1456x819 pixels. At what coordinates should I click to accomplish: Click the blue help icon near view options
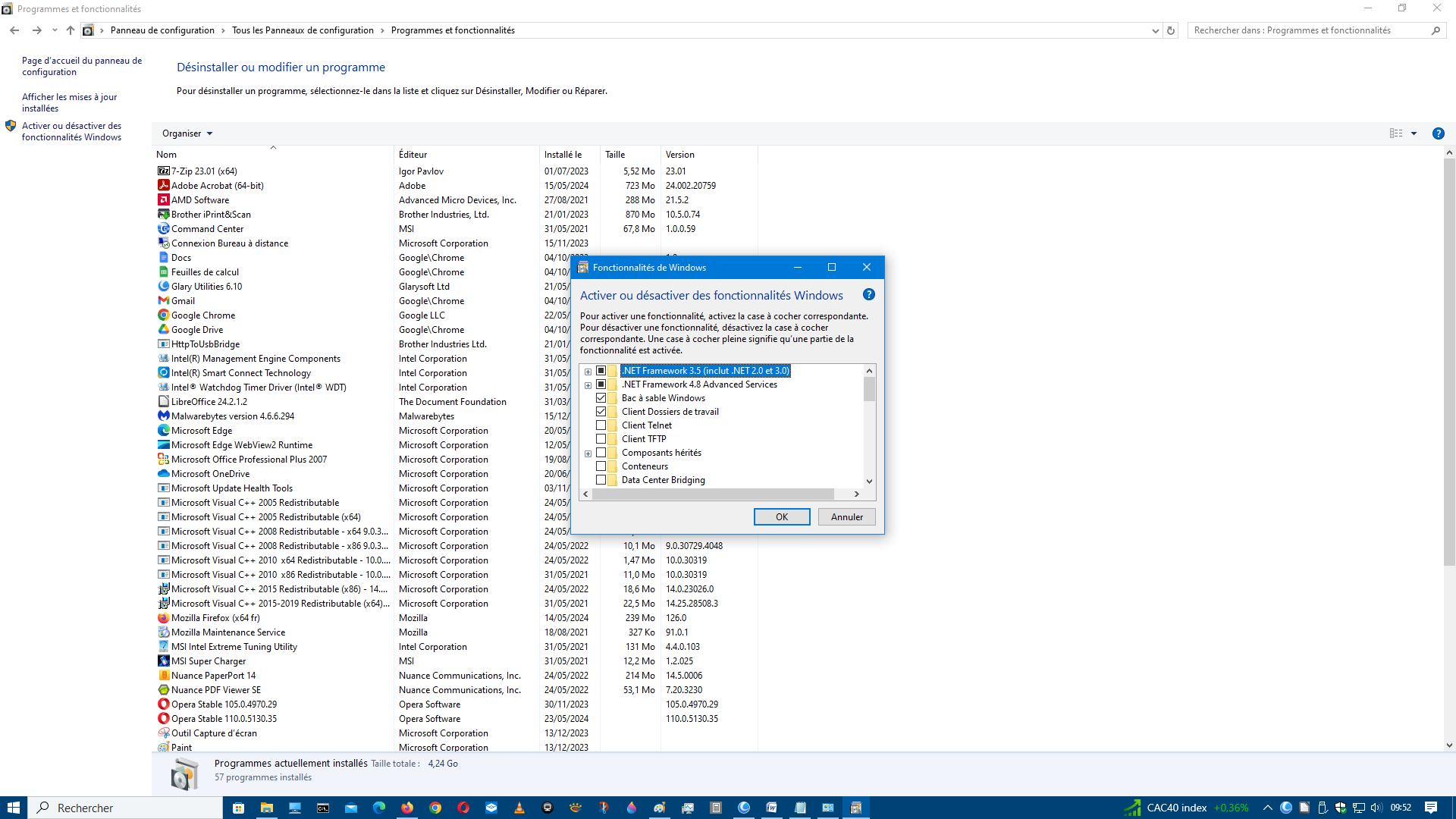(x=1438, y=133)
